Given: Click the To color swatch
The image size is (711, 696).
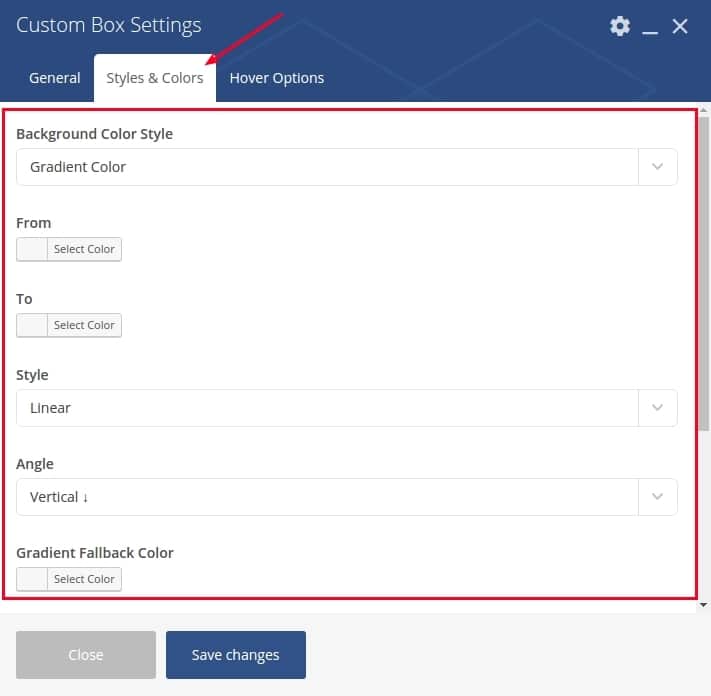Looking at the screenshot, I should [x=32, y=325].
